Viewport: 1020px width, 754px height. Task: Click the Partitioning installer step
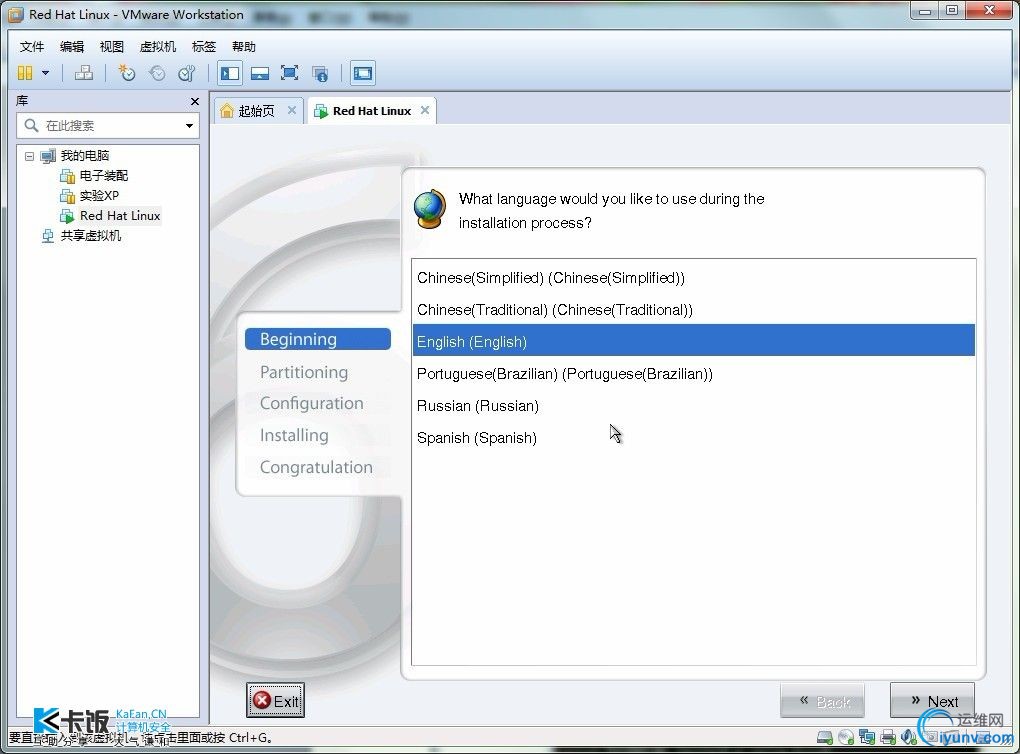304,372
